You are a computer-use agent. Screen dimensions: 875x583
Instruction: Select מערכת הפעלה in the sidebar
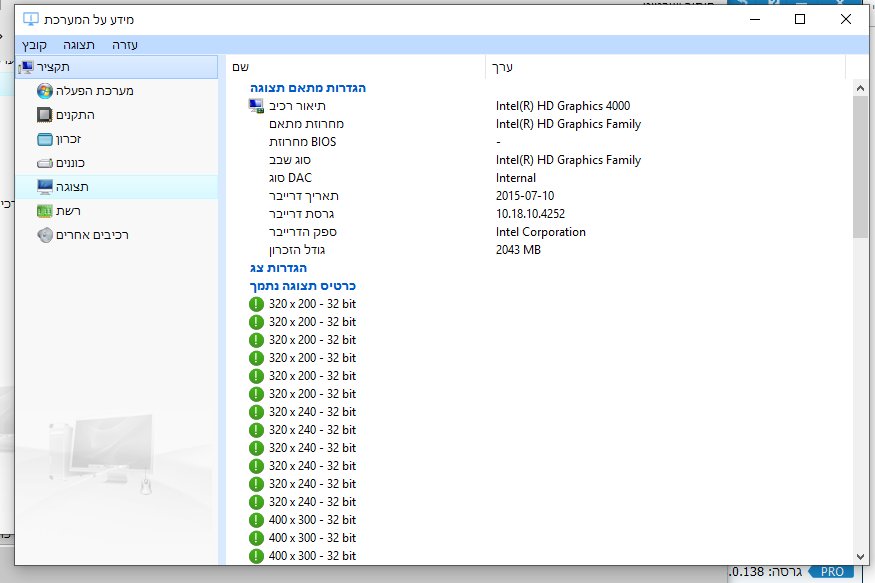[x=117, y=91]
